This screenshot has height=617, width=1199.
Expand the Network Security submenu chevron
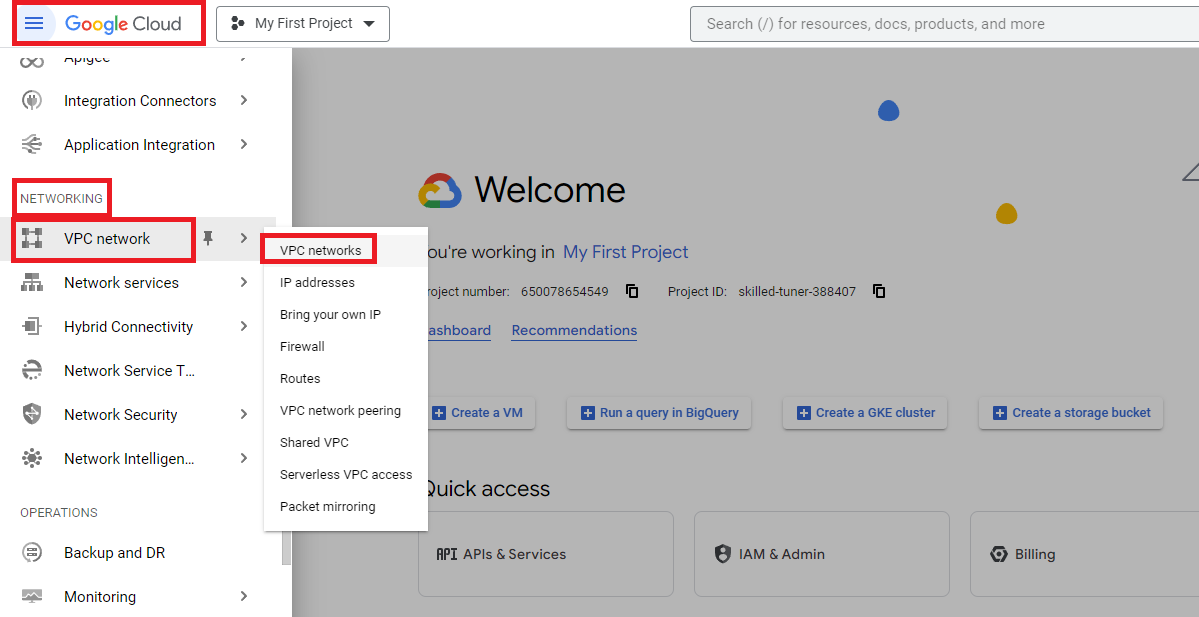click(244, 414)
